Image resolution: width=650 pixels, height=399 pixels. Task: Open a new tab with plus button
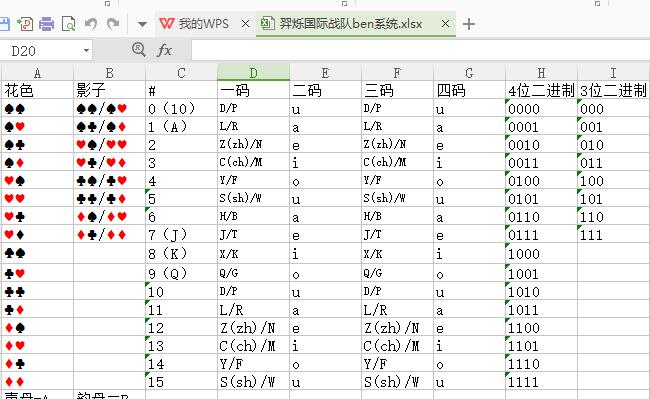pyautogui.click(x=469, y=24)
